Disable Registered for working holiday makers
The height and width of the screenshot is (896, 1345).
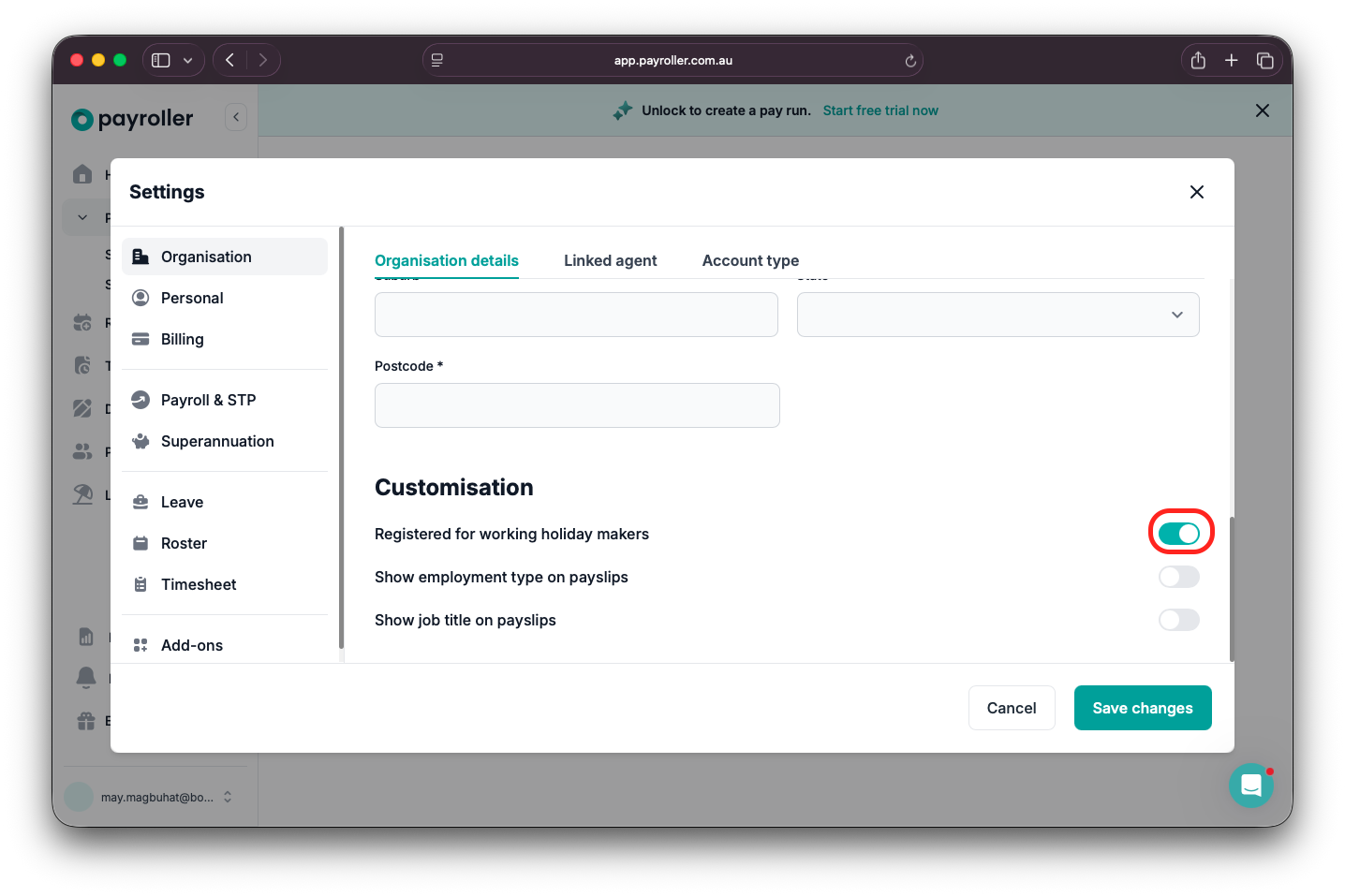pyautogui.click(x=1179, y=534)
